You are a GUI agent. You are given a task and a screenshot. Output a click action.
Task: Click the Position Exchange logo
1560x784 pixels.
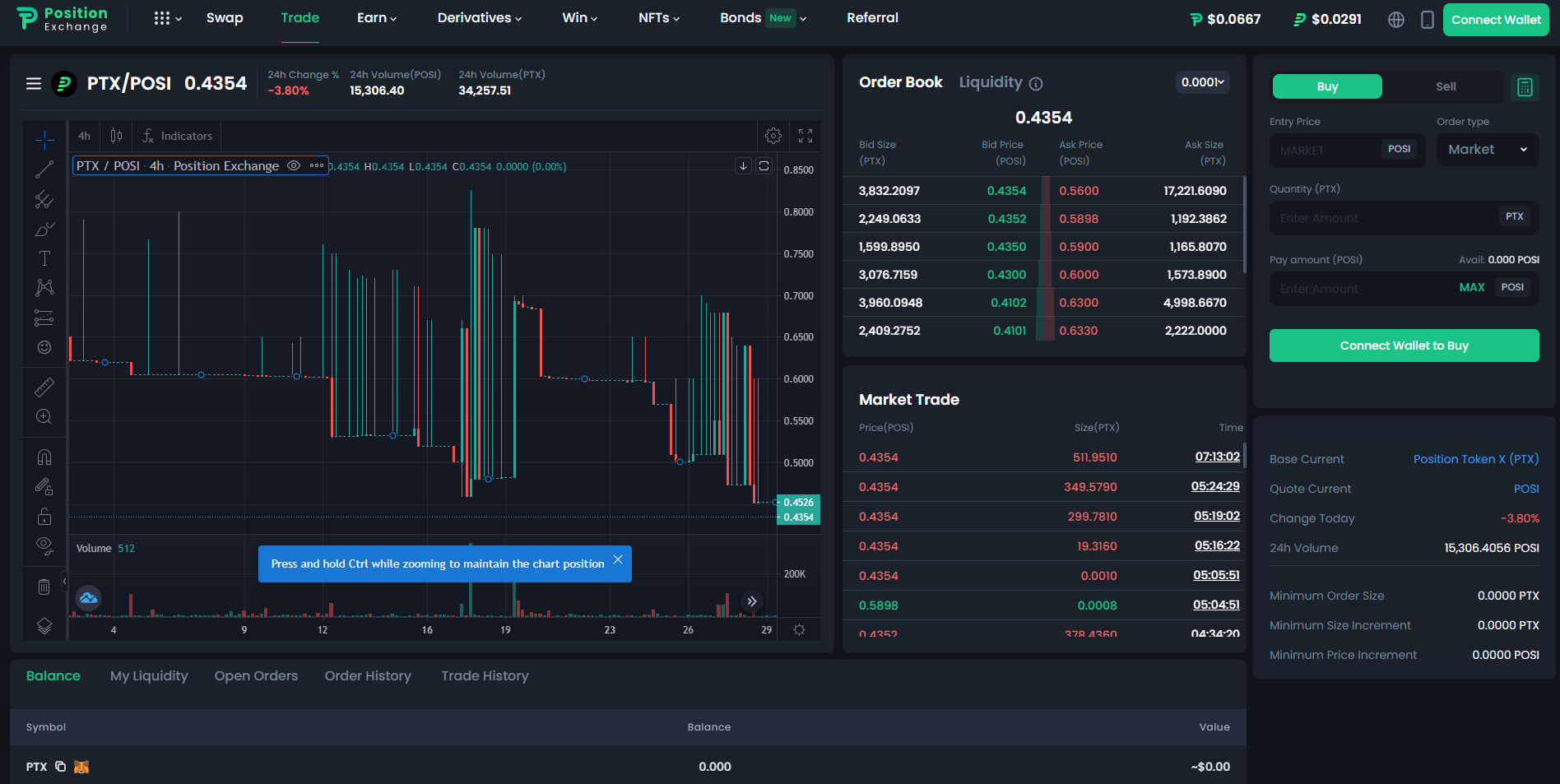tap(63, 19)
